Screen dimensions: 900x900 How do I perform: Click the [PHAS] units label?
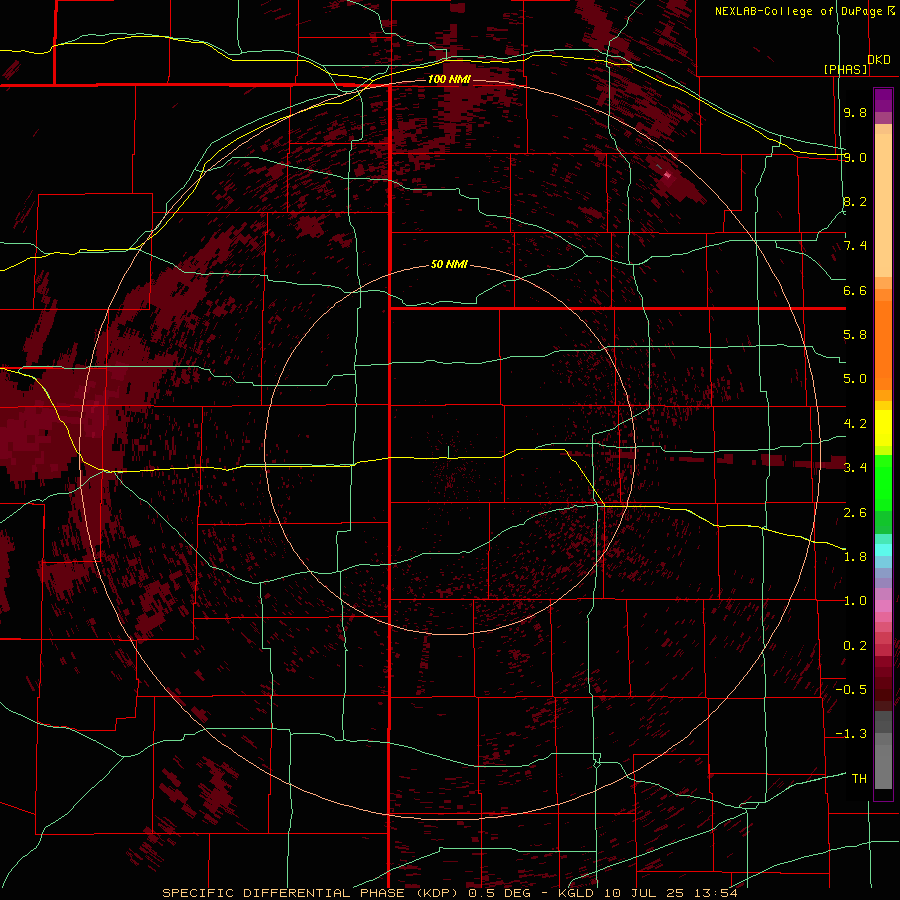point(845,69)
